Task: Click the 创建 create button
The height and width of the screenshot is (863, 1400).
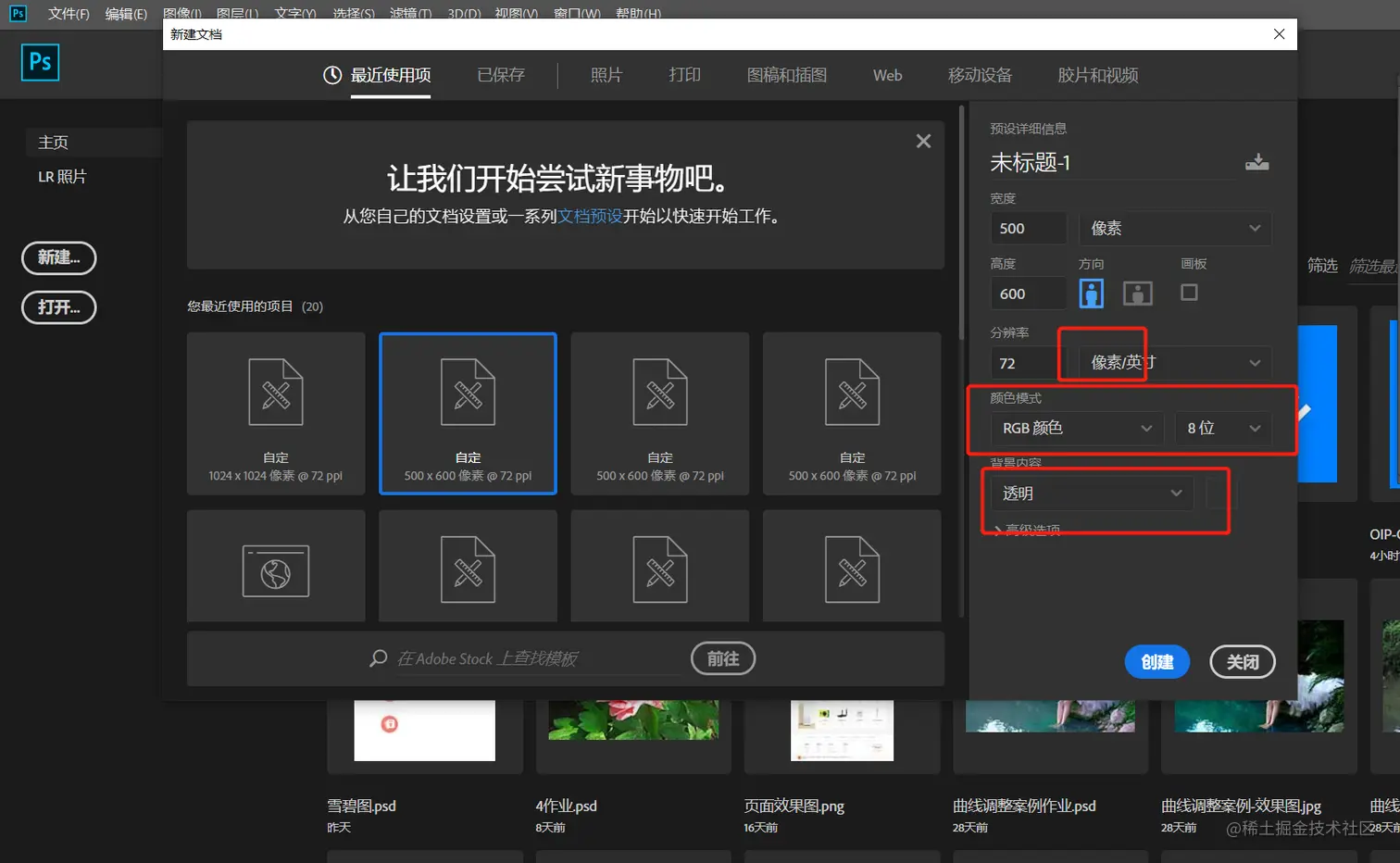Action: 1156,661
